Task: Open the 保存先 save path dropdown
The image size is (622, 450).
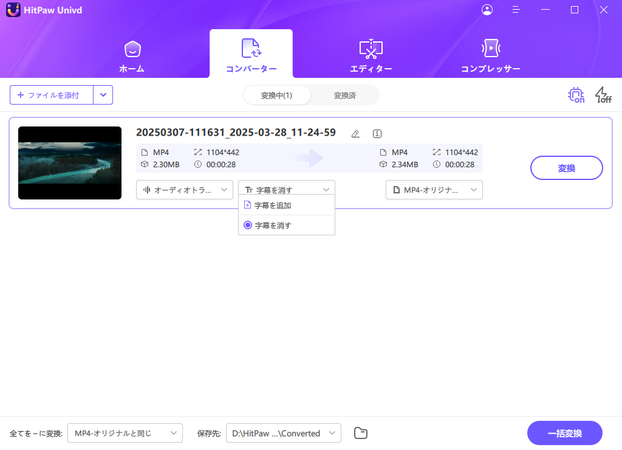Action: click(x=284, y=433)
